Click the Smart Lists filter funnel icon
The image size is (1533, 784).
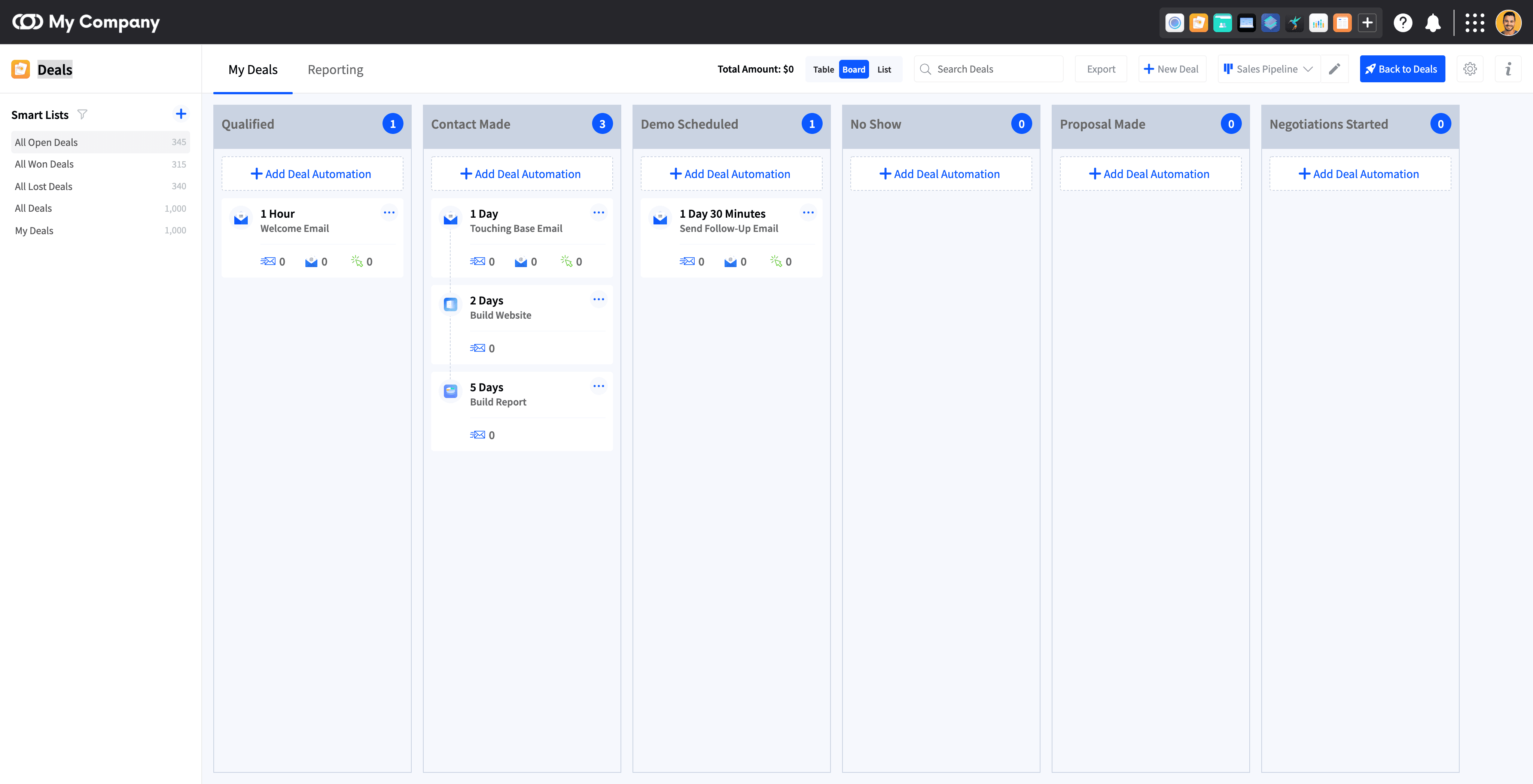(83, 114)
